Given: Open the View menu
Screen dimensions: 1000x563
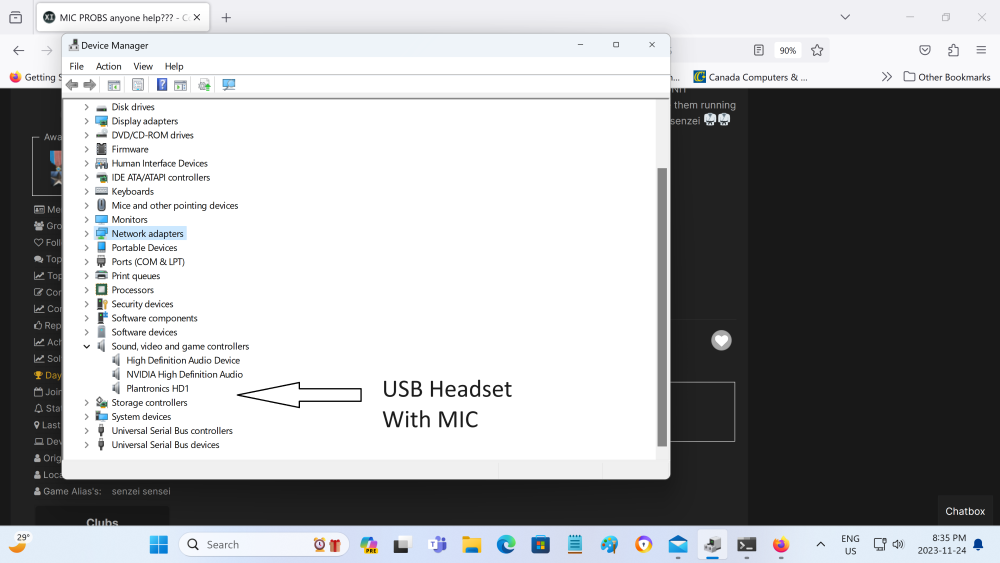Looking at the screenshot, I should [143, 66].
